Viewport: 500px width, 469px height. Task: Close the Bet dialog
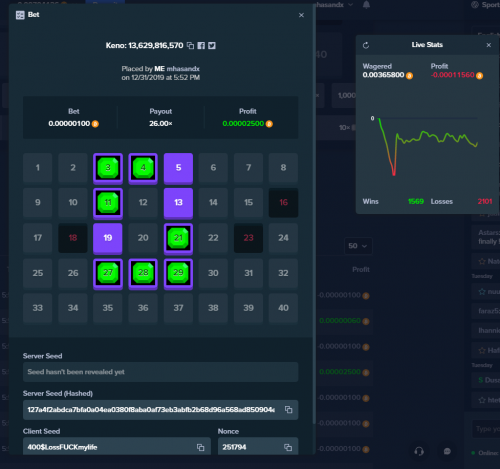coord(301,15)
